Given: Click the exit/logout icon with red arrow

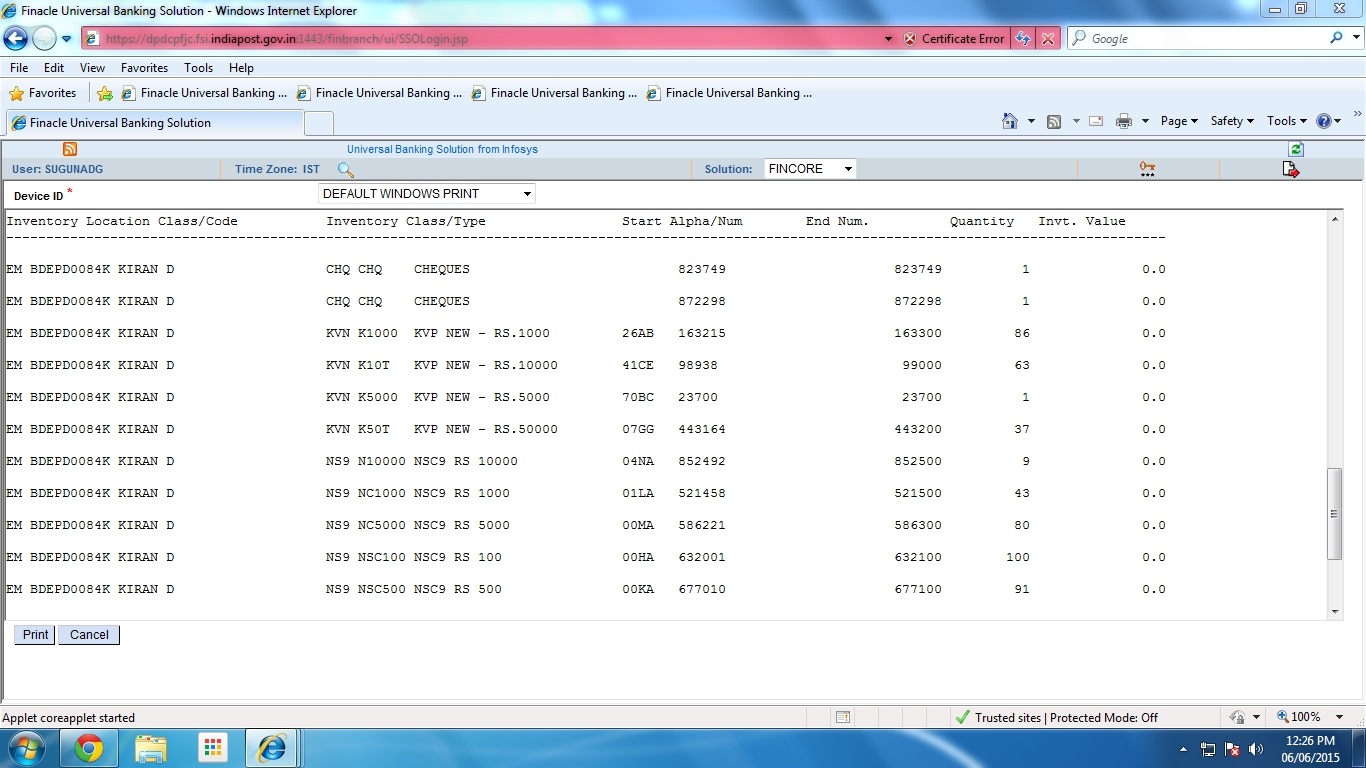Looking at the screenshot, I should coord(1290,169).
